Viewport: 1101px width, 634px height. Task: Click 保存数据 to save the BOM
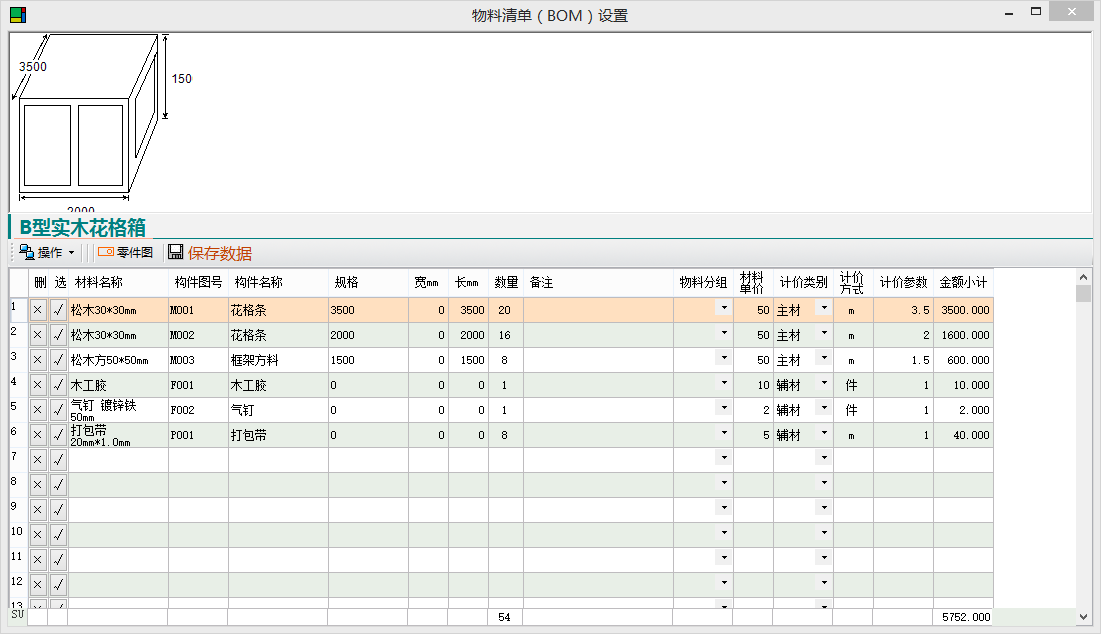coord(219,253)
